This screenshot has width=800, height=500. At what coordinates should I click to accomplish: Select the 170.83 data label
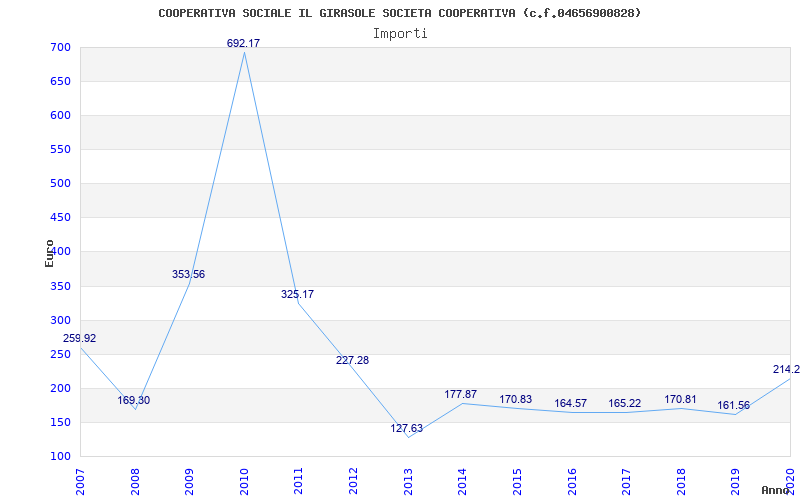(515, 399)
